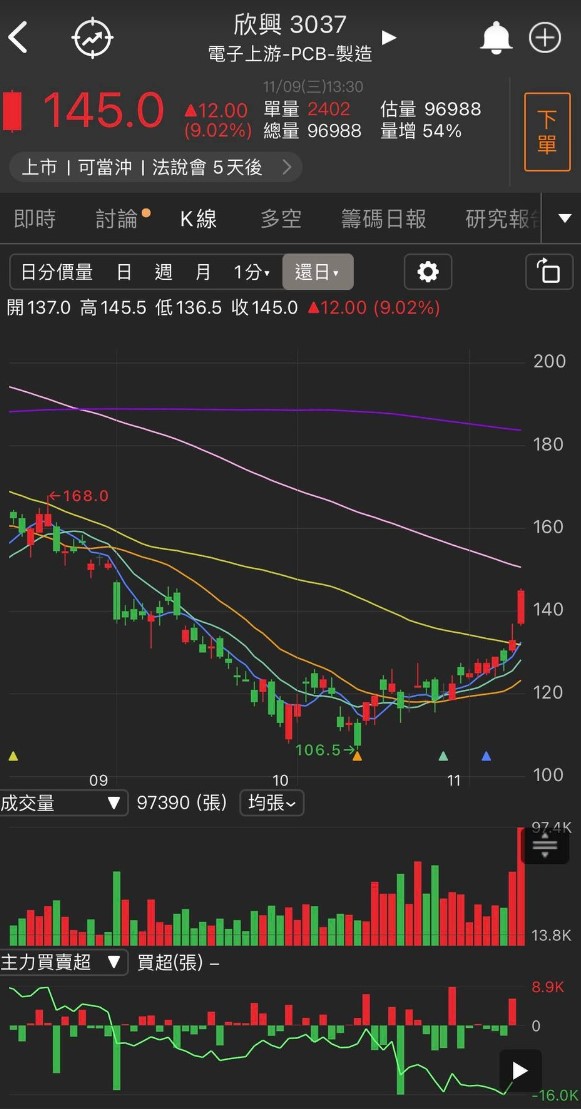
Task: Tap the 106.5 low price label
Action: (x=326, y=750)
